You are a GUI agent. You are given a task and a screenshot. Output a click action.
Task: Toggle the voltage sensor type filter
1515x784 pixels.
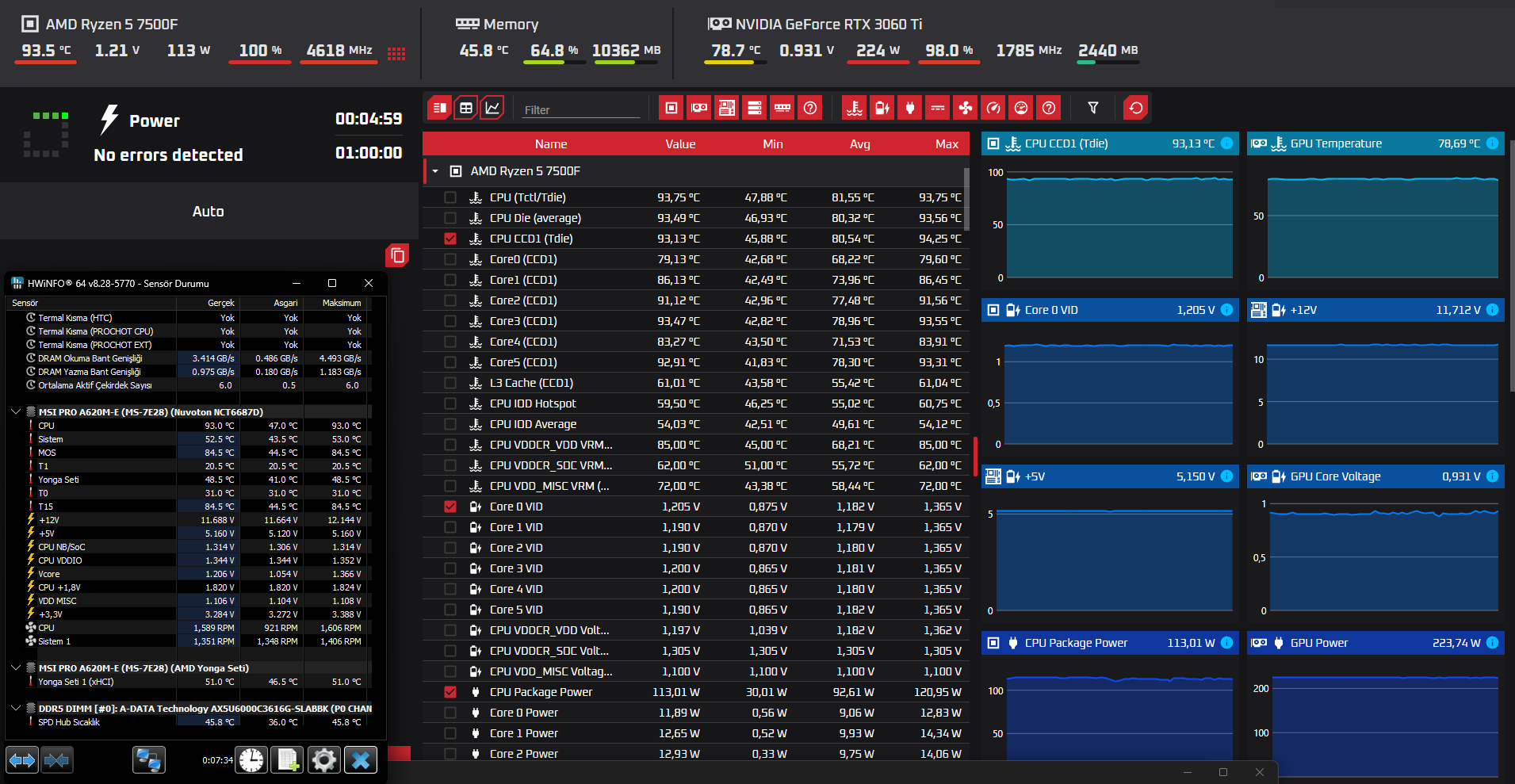point(882,108)
